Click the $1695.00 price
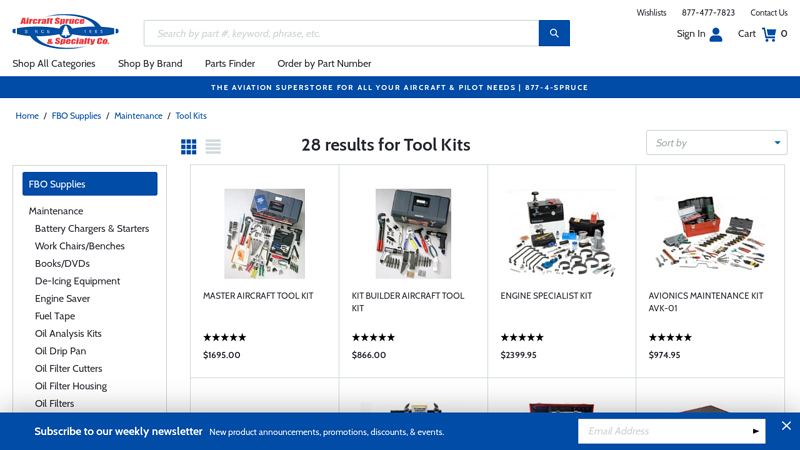800x450 pixels. (221, 355)
